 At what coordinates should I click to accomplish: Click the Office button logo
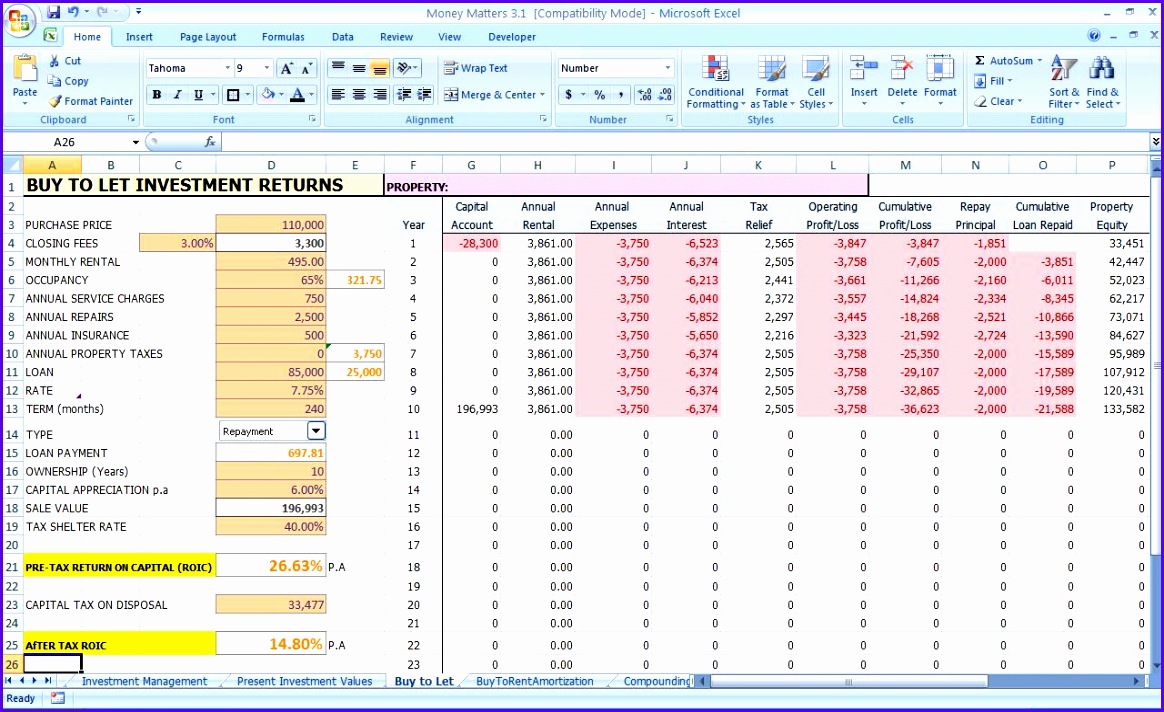tap(20, 20)
